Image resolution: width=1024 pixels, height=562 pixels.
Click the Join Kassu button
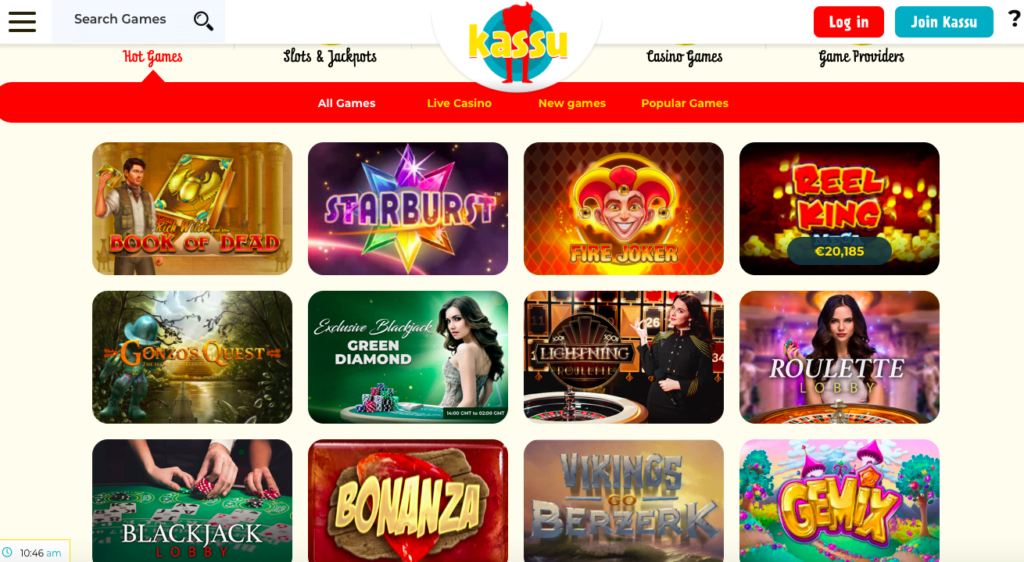point(944,22)
